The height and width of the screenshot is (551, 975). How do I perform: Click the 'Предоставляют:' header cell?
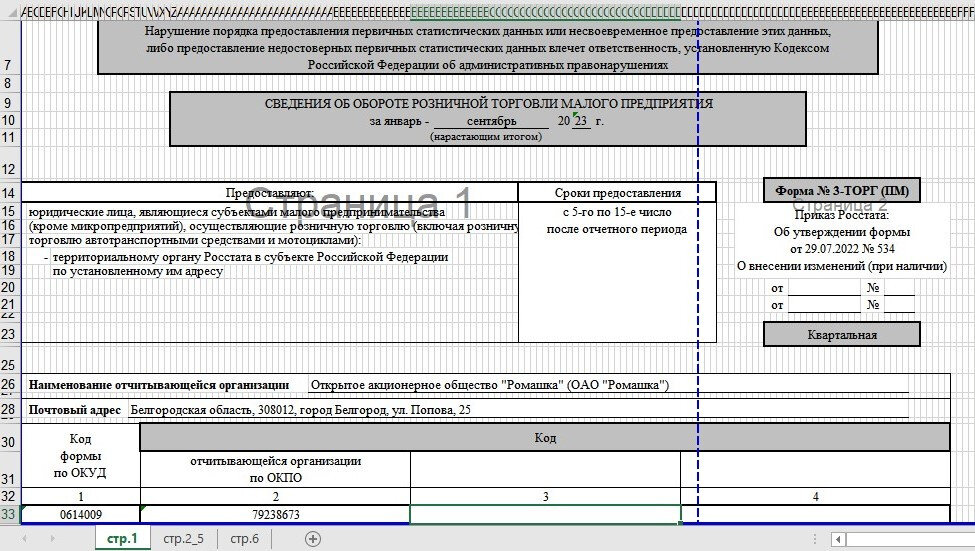[270, 193]
